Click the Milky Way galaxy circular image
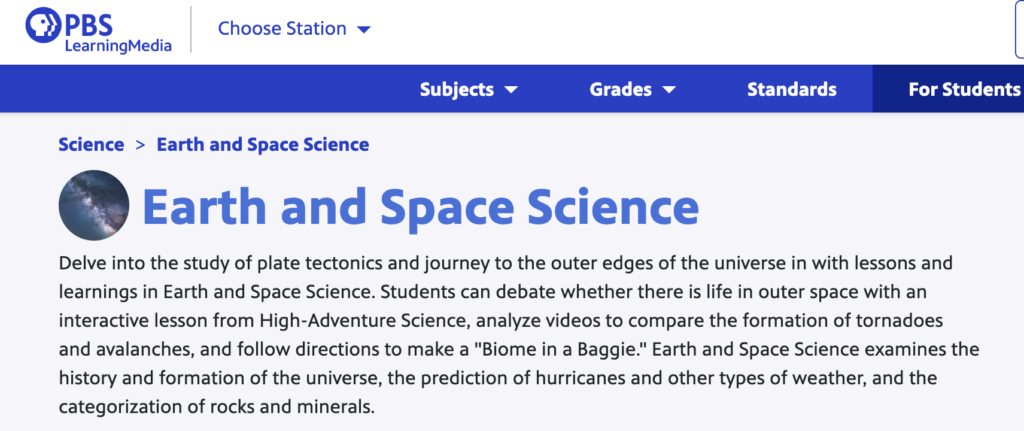Image resolution: width=1024 pixels, height=431 pixels. [x=94, y=205]
